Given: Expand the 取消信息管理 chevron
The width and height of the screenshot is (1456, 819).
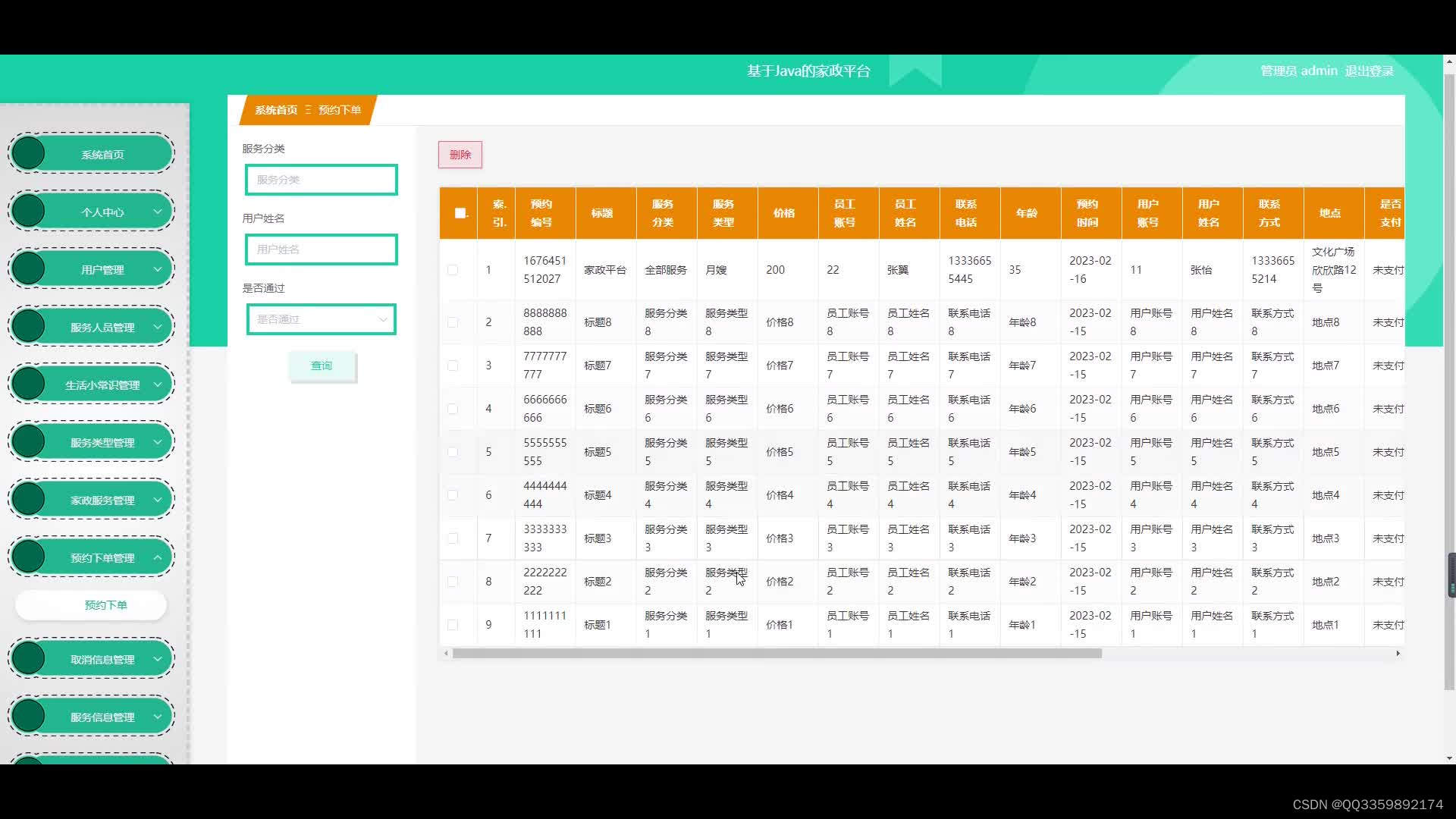Looking at the screenshot, I should [x=158, y=659].
